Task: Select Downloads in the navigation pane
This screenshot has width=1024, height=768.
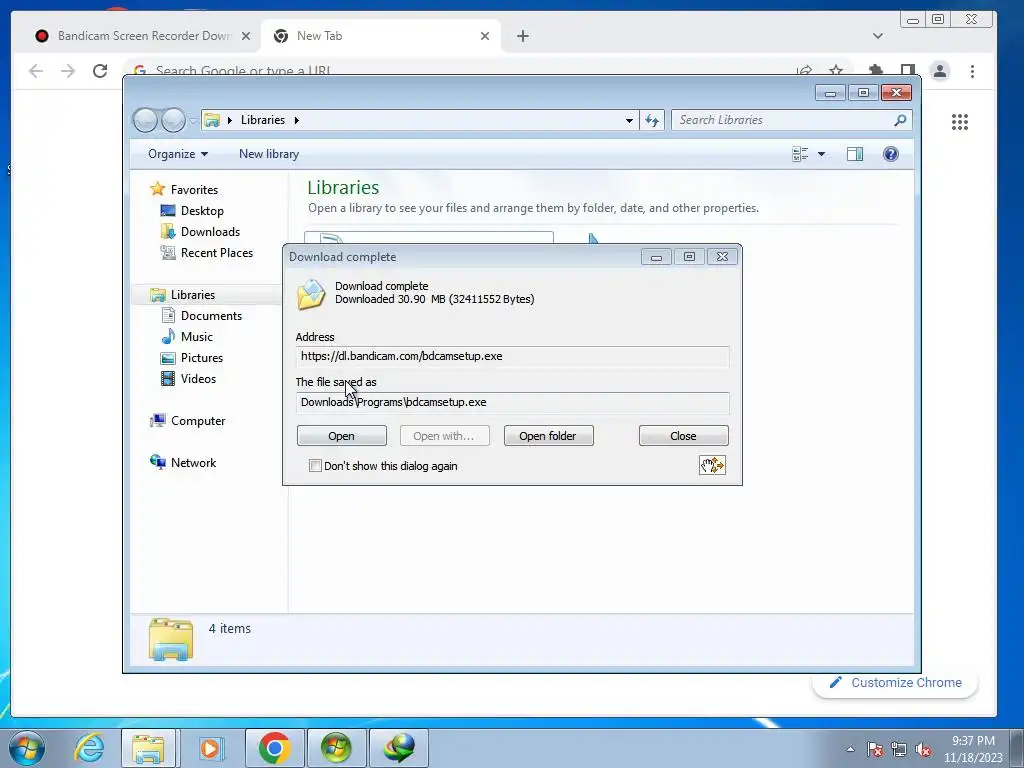Action: (x=210, y=232)
